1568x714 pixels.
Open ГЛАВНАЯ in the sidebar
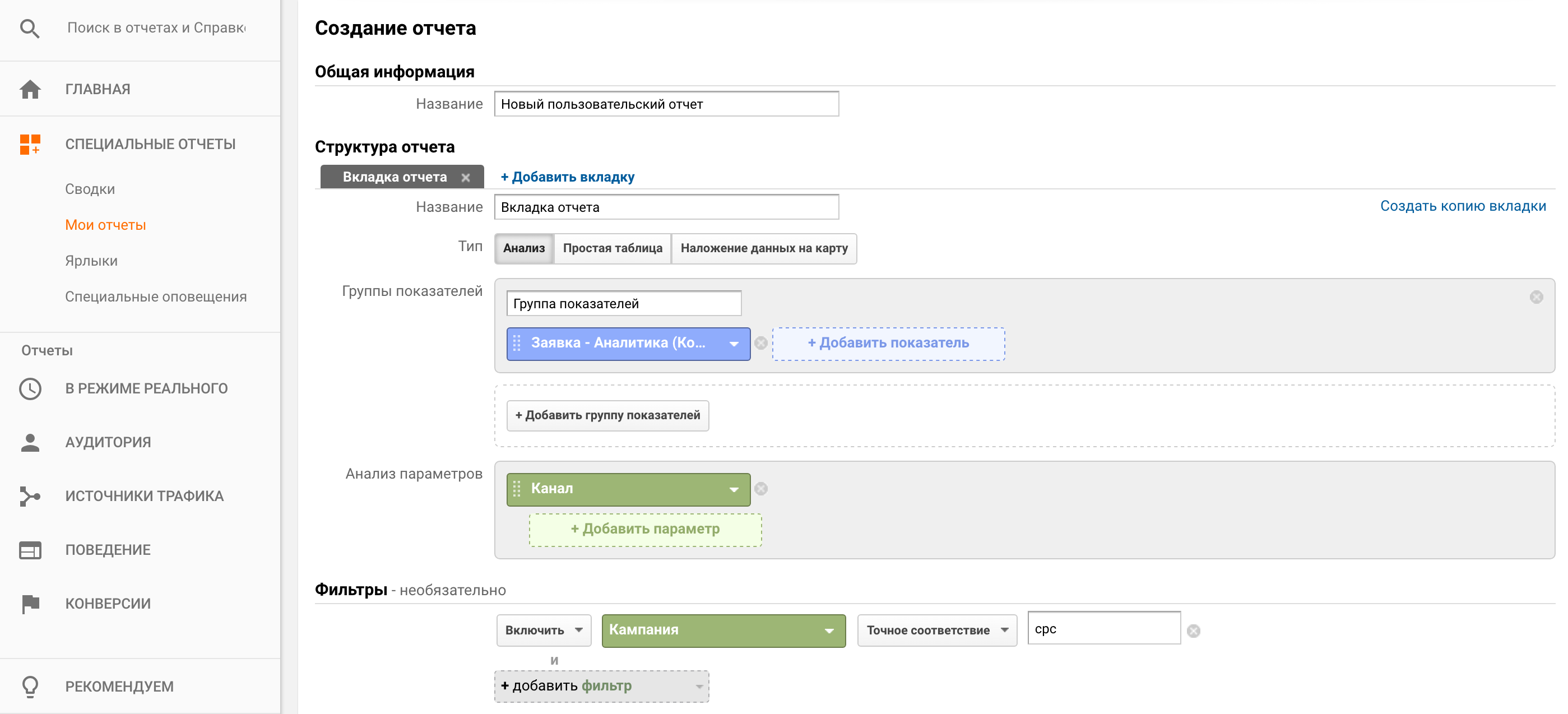click(98, 90)
